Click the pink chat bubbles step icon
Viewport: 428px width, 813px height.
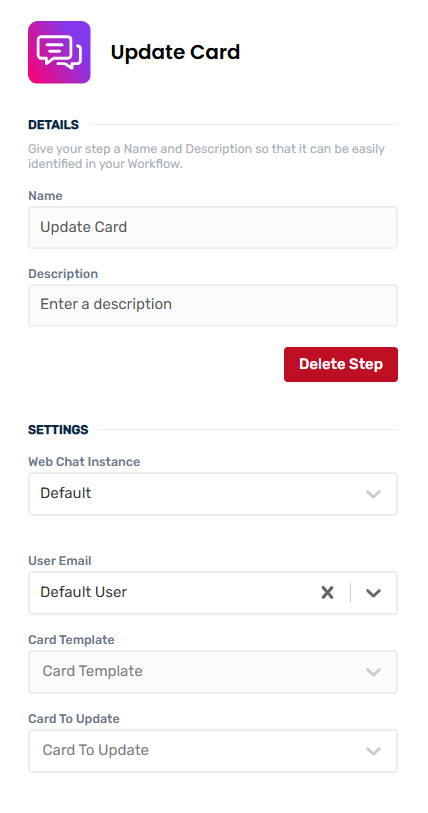(x=59, y=52)
